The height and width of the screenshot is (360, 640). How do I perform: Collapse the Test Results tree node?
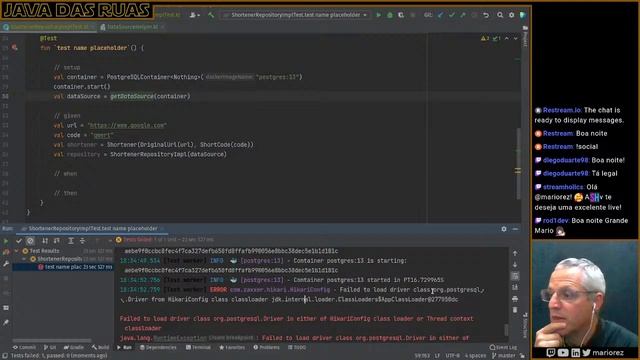[17, 251]
